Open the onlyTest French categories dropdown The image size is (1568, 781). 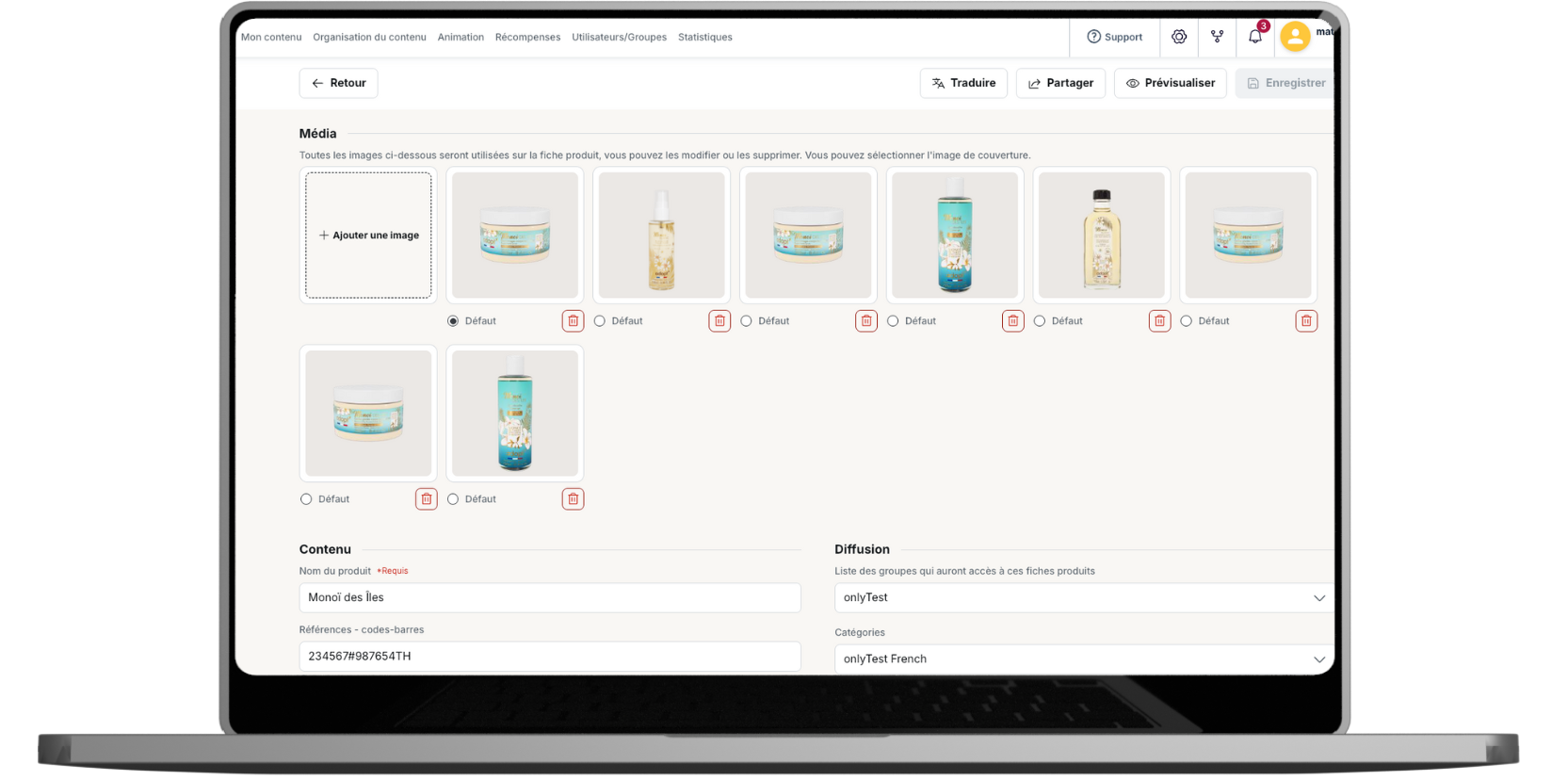[x=1083, y=659]
